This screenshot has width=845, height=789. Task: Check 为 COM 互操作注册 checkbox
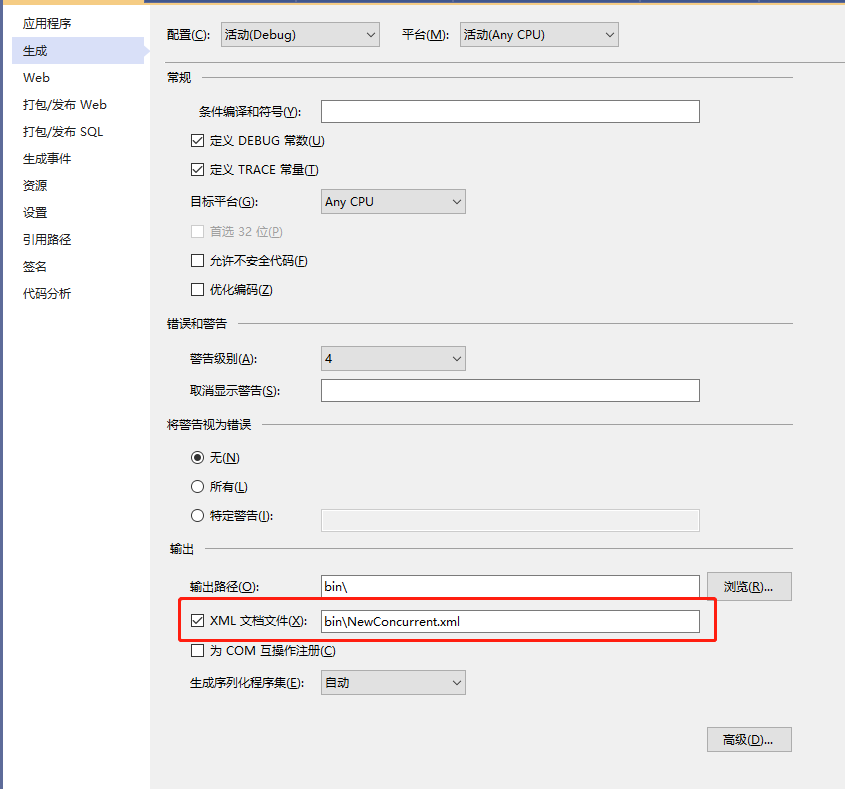(198, 650)
